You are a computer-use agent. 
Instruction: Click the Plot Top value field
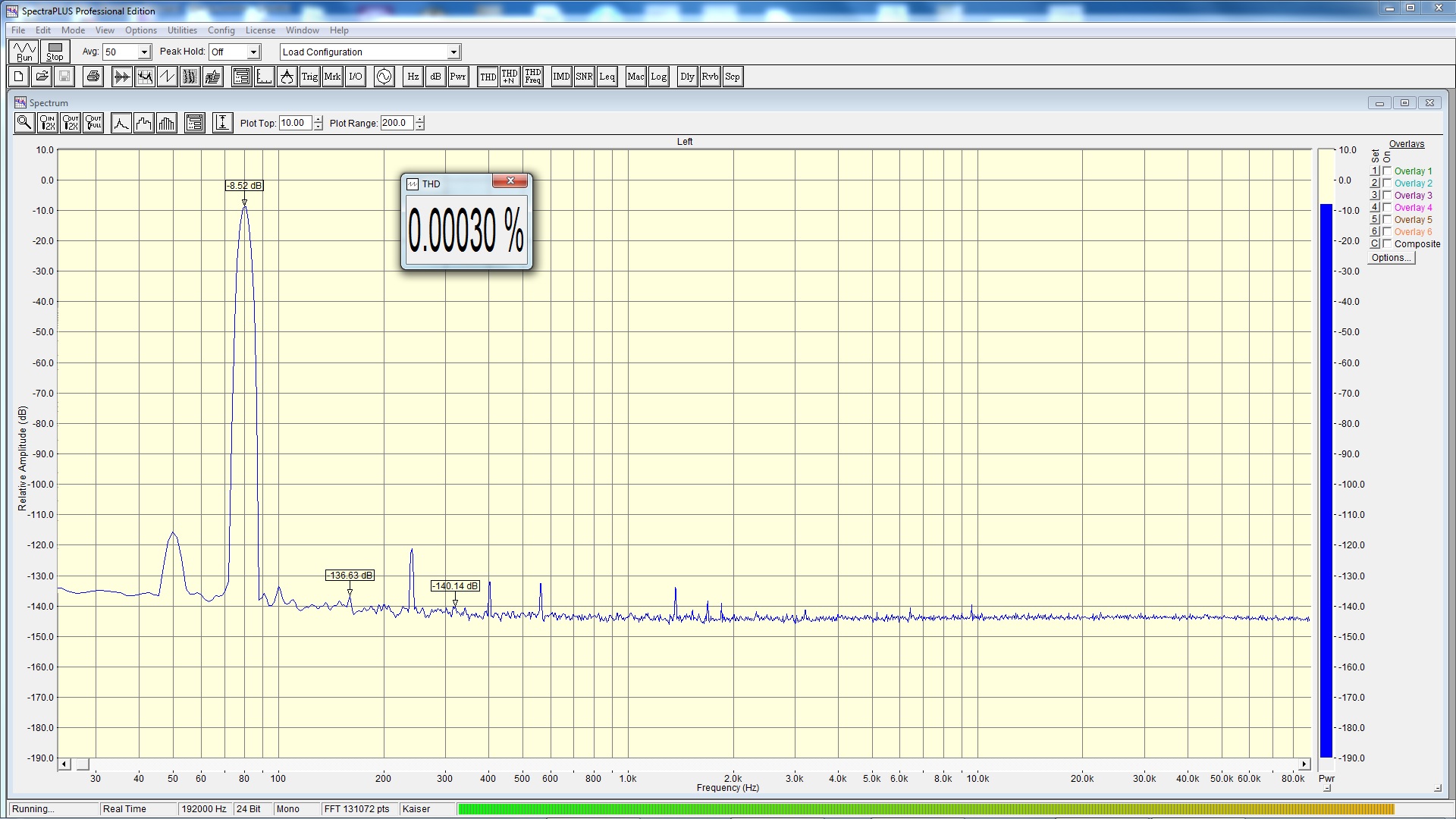(x=295, y=123)
